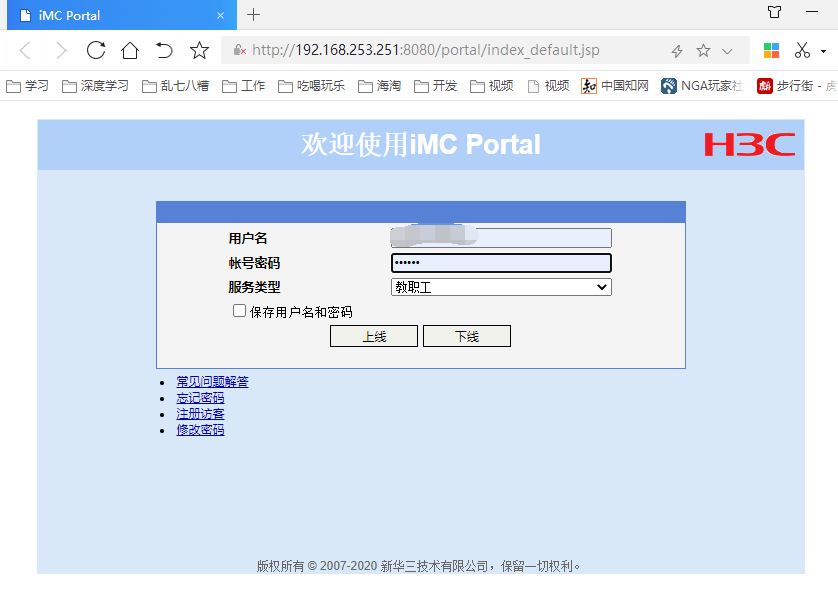Open the scissors tool dropdown arrow
The width and height of the screenshot is (838, 591).
click(x=823, y=51)
